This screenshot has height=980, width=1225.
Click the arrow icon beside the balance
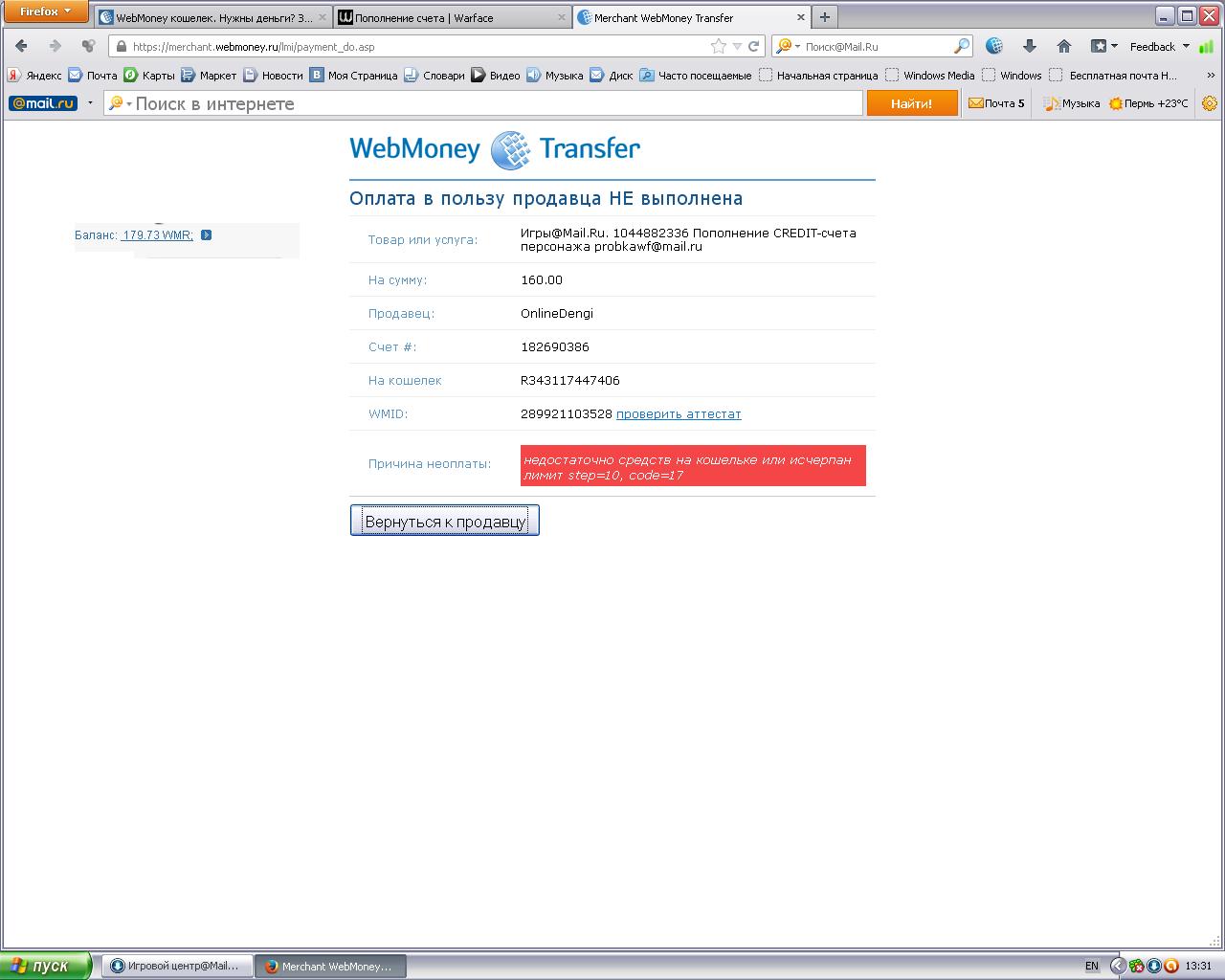206,234
